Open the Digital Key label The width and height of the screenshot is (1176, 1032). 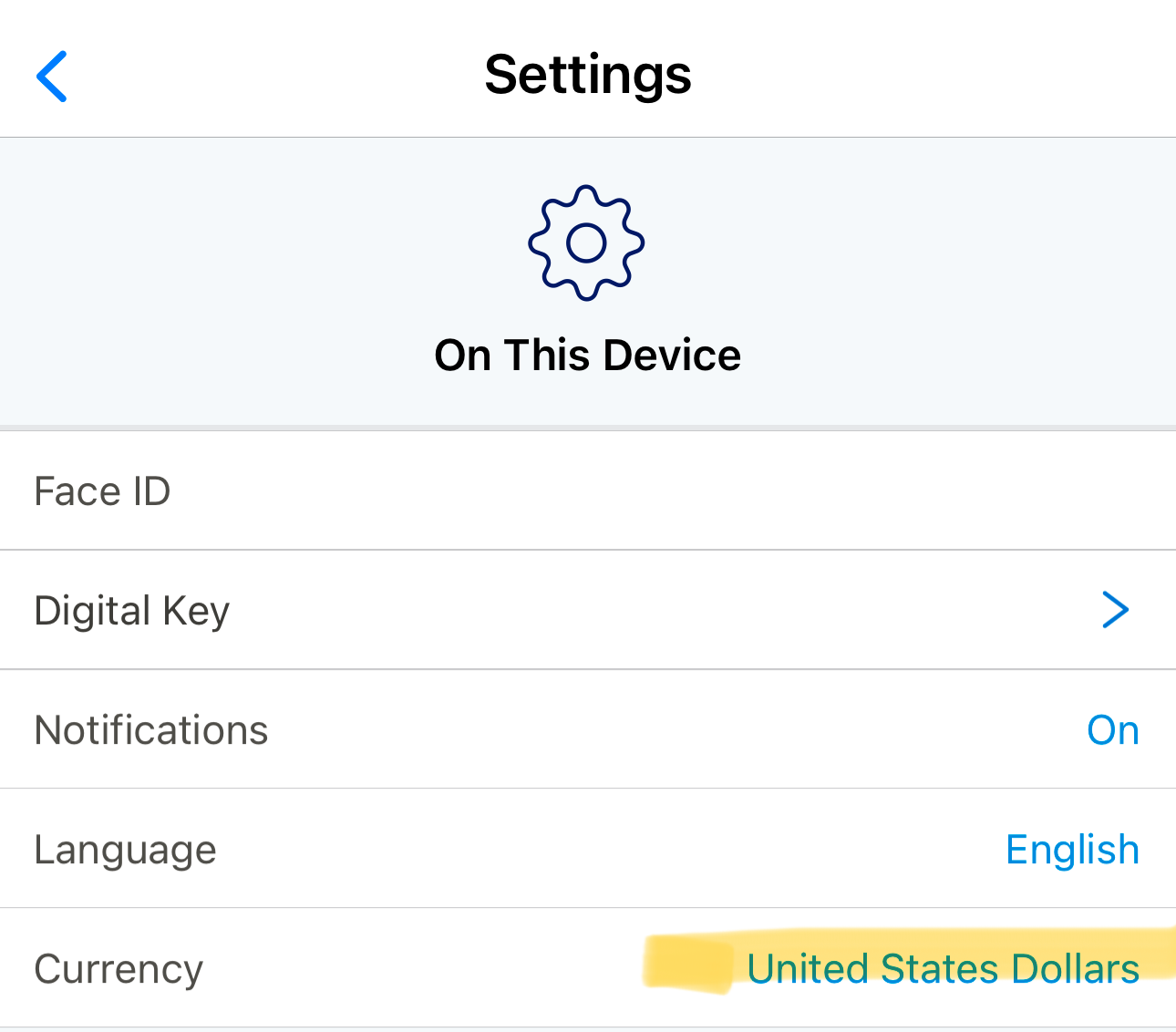pos(132,611)
